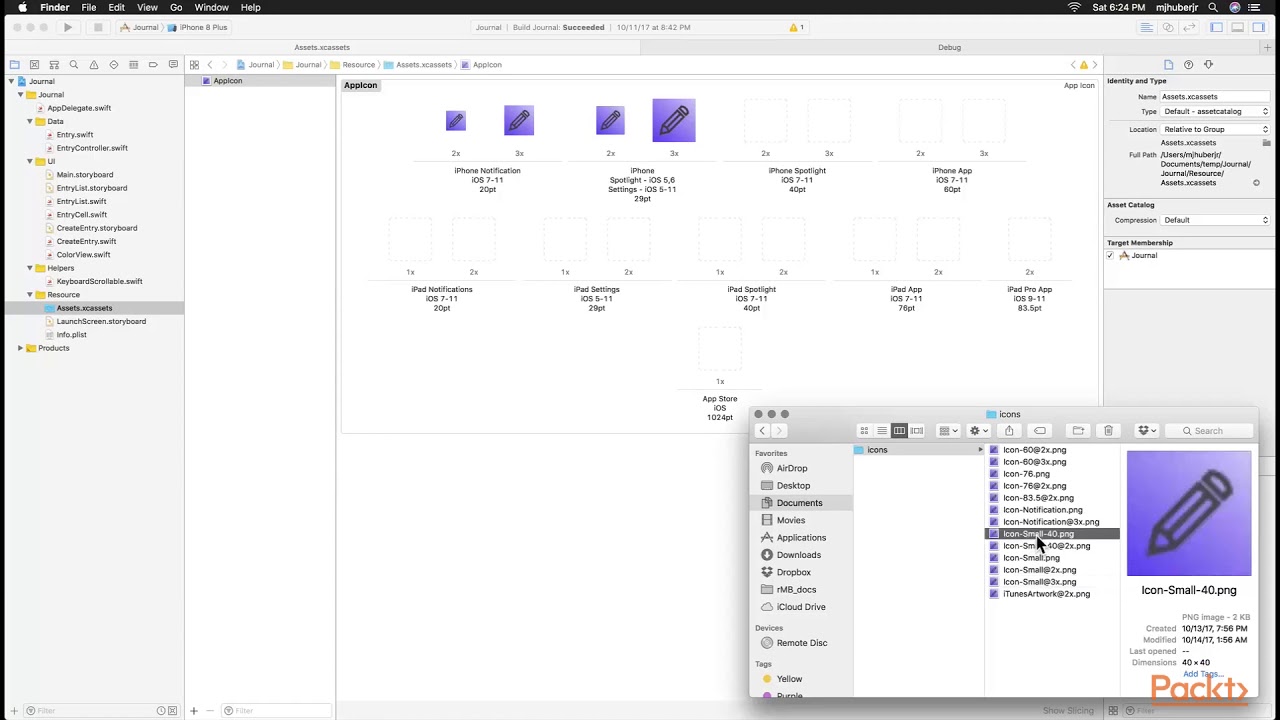The image size is (1280, 720).
Task: Click the iPhone Settings 29pt 3x icon thumbnail
Action: (674, 121)
